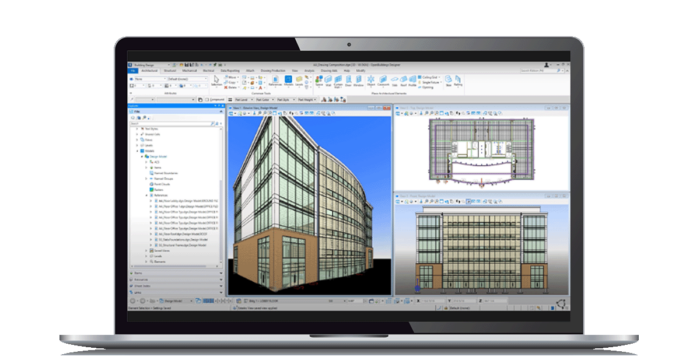The width and height of the screenshot is (700, 360).
Task: Select the Railing tool
Action: click(x=458, y=81)
